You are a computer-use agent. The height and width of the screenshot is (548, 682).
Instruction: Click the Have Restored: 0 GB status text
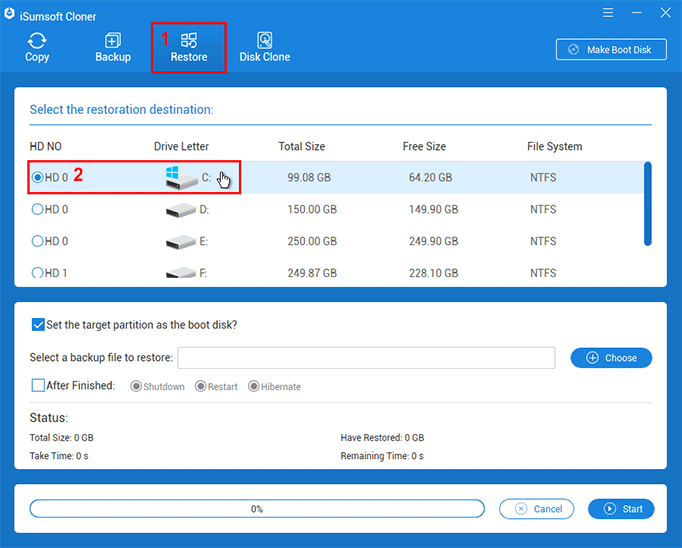tap(382, 438)
